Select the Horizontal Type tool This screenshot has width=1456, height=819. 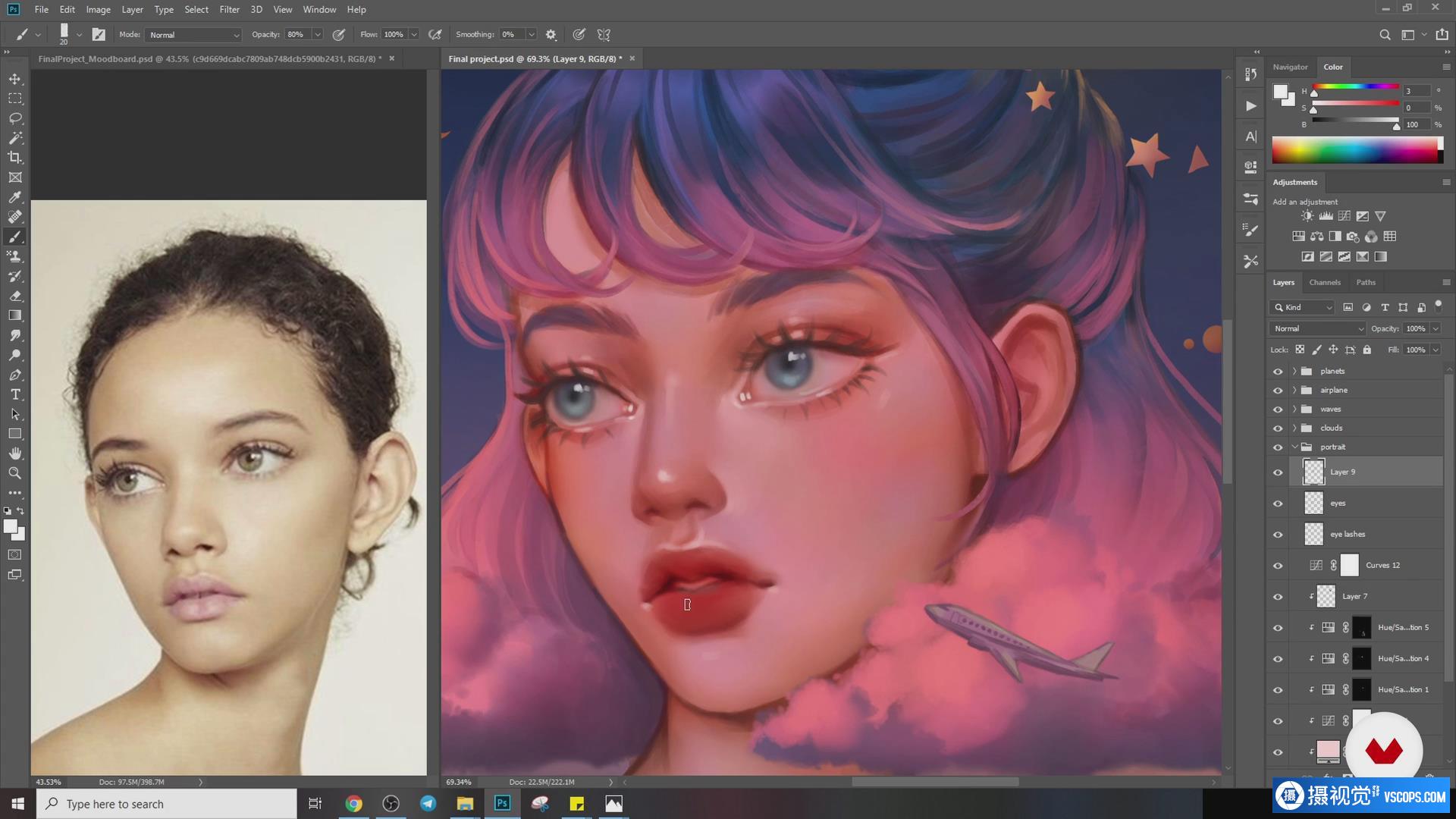click(15, 394)
